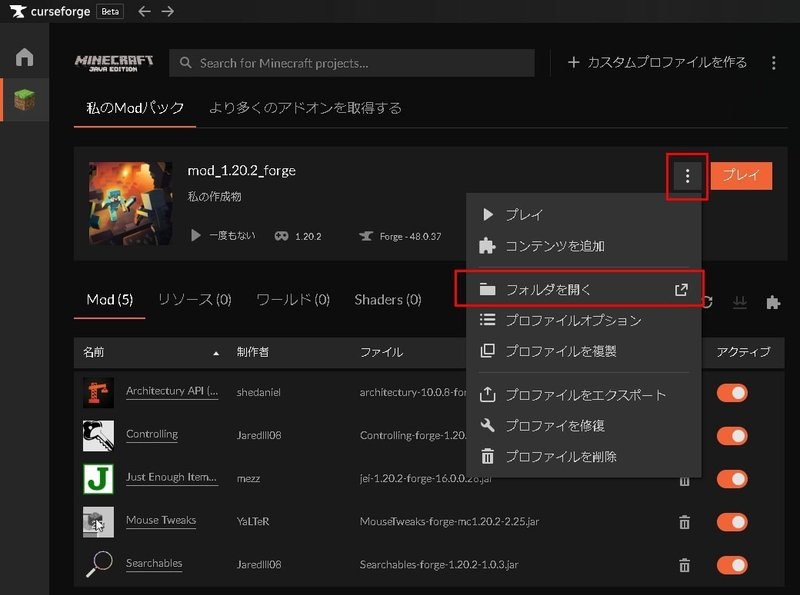The height and width of the screenshot is (595, 800).
Task: Open the Controlling mod link
Action: (152, 434)
